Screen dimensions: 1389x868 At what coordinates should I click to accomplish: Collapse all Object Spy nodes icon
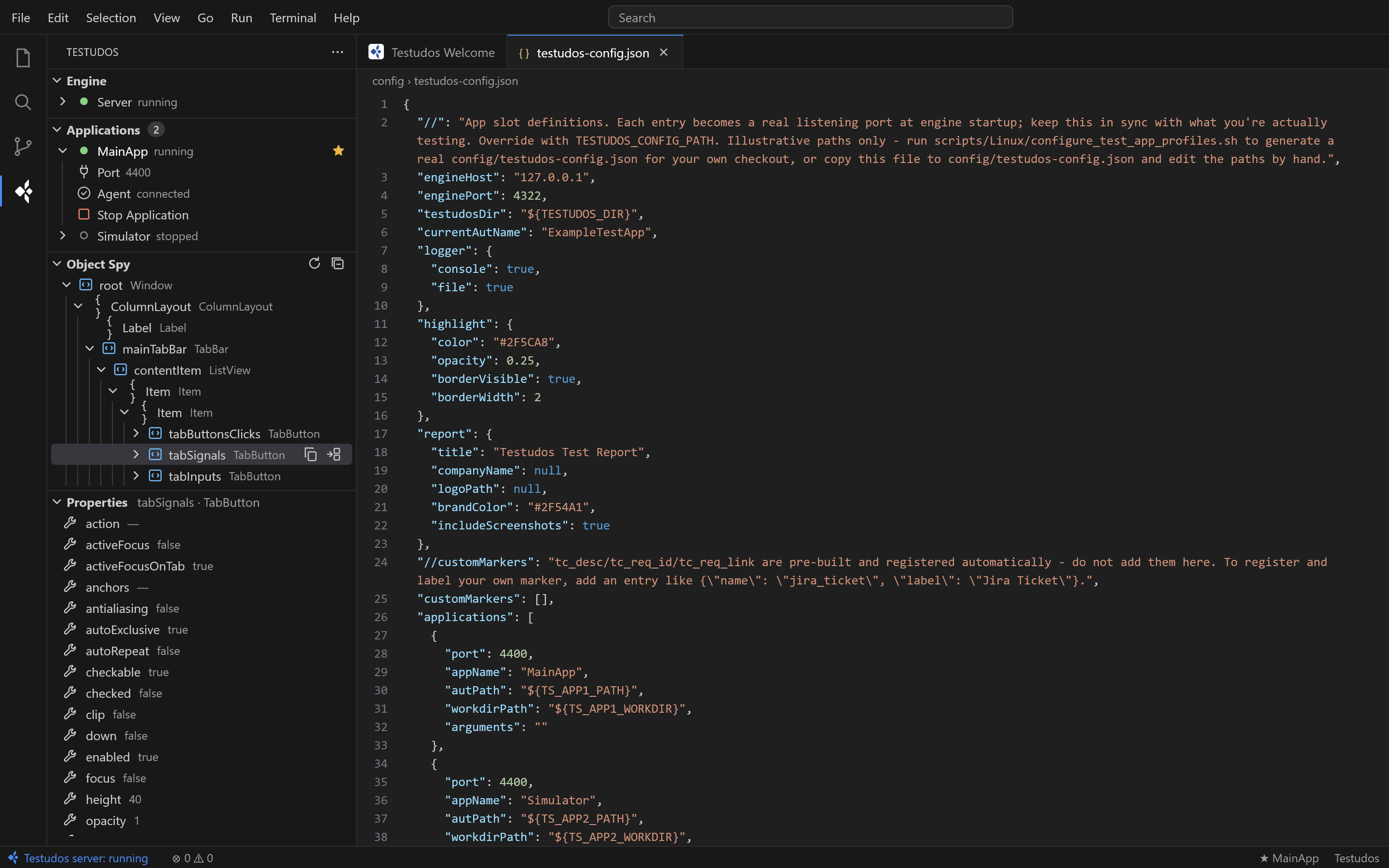click(338, 263)
